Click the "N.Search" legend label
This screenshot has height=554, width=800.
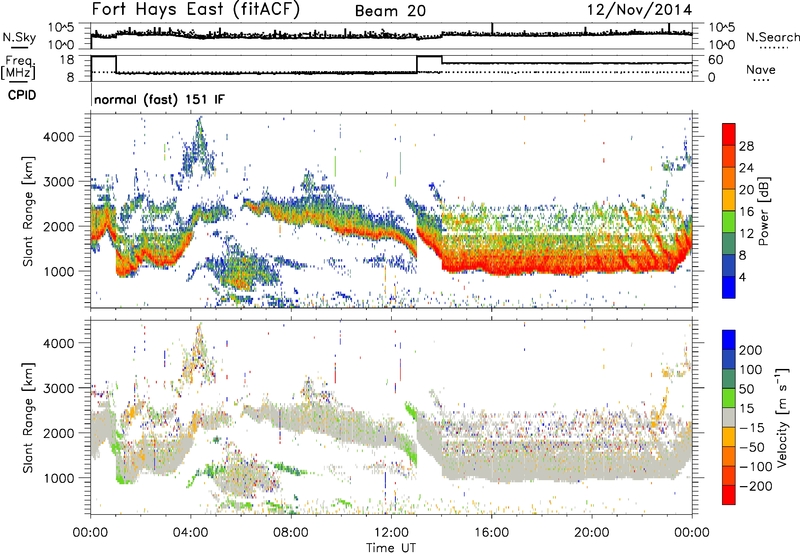772,37
